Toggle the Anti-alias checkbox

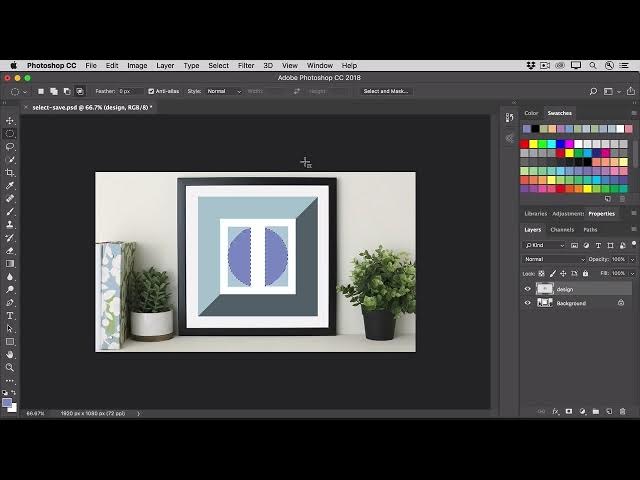[x=151, y=91]
